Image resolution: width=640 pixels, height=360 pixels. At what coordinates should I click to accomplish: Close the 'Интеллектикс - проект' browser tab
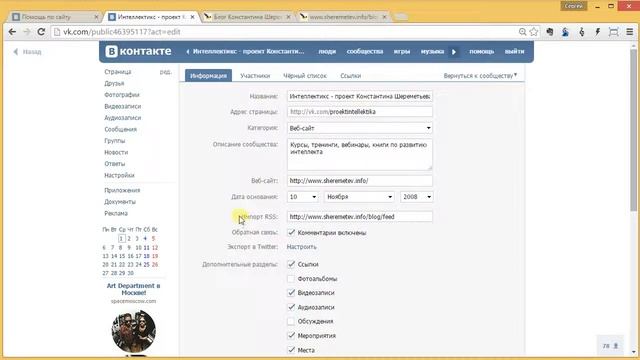point(192,17)
